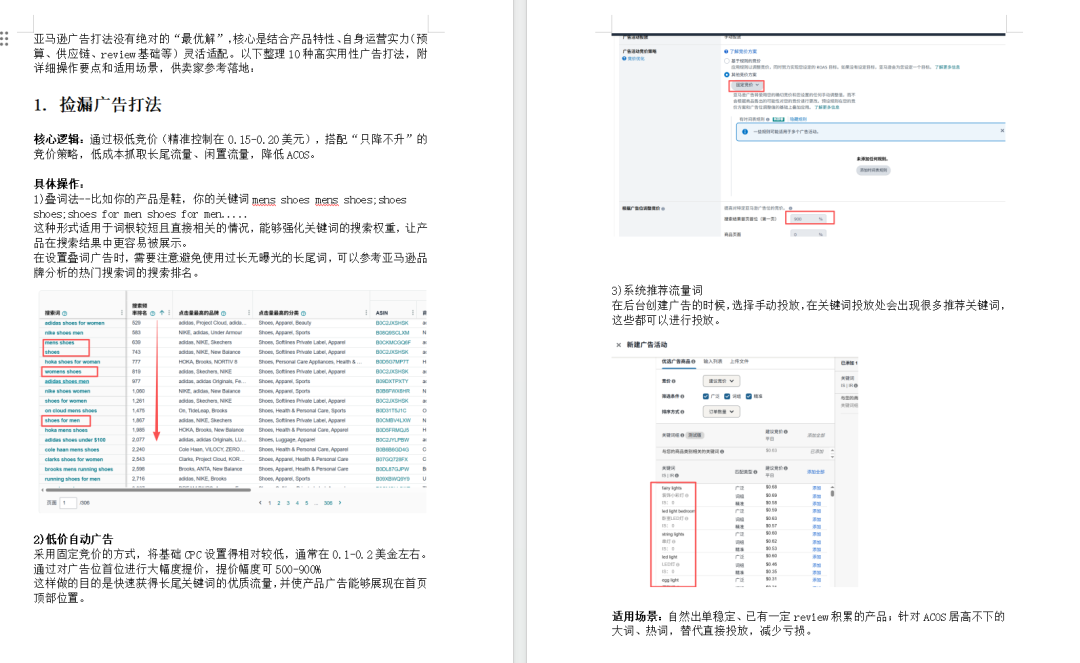The image size is (1080, 663).
Task: Toggle the last match-type checkbox (精准)
Action: coord(749,397)
